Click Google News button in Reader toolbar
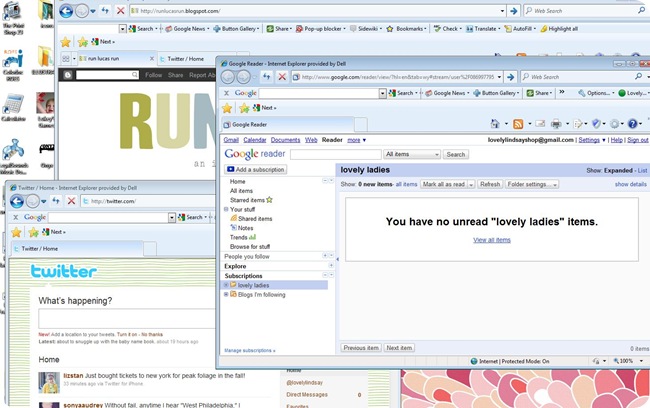Image resolution: width=650 pixels, height=408 pixels. [x=447, y=93]
